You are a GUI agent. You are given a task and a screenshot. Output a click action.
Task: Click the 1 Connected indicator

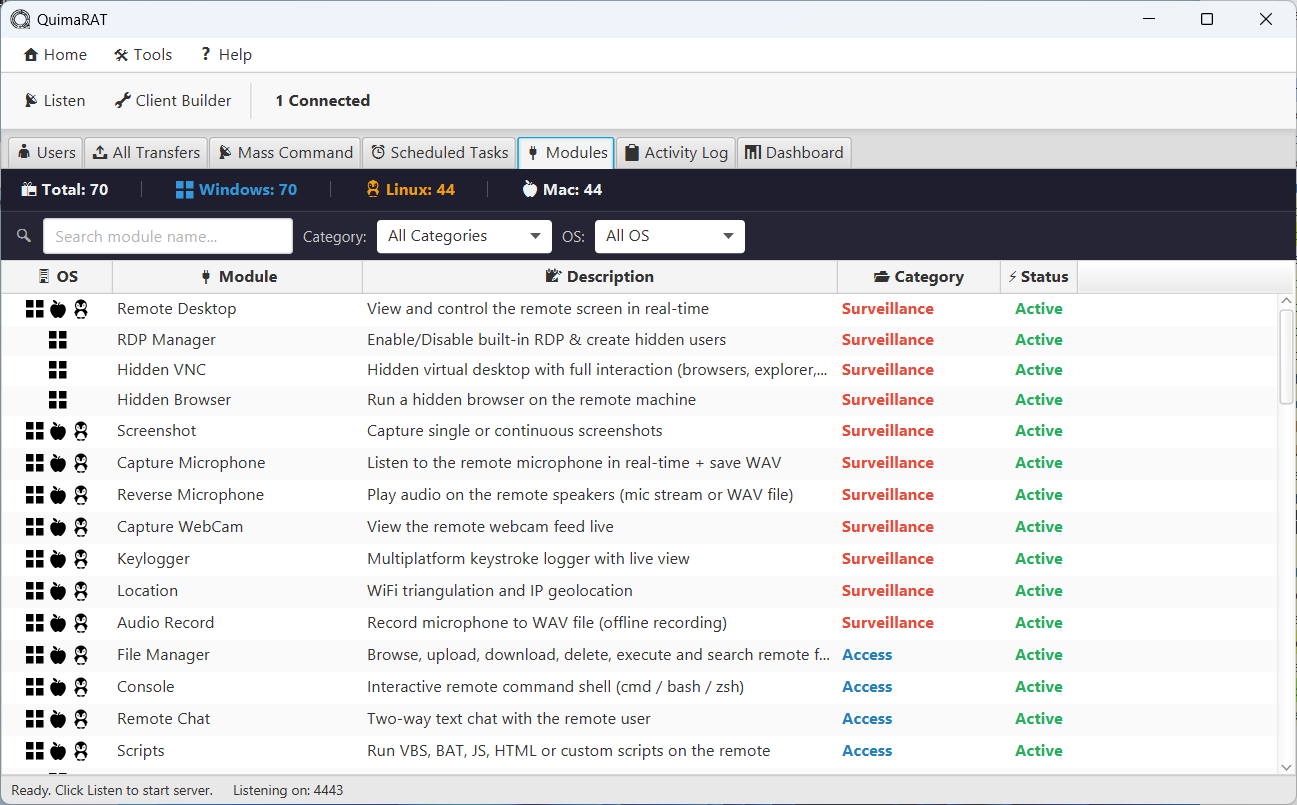pyautogui.click(x=322, y=100)
